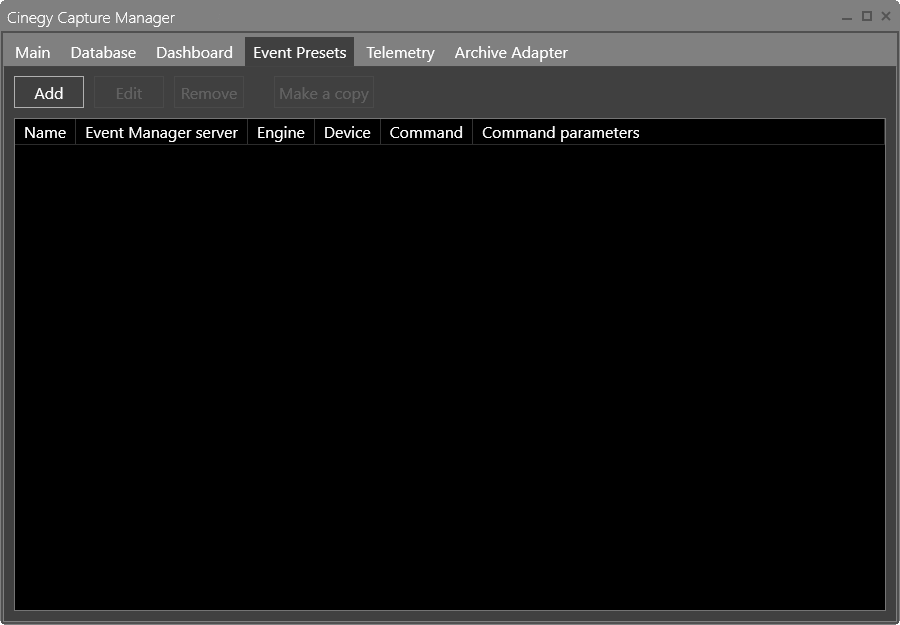Viewport: 900px width, 625px height.
Task: Click the Device column header
Action: point(346,131)
